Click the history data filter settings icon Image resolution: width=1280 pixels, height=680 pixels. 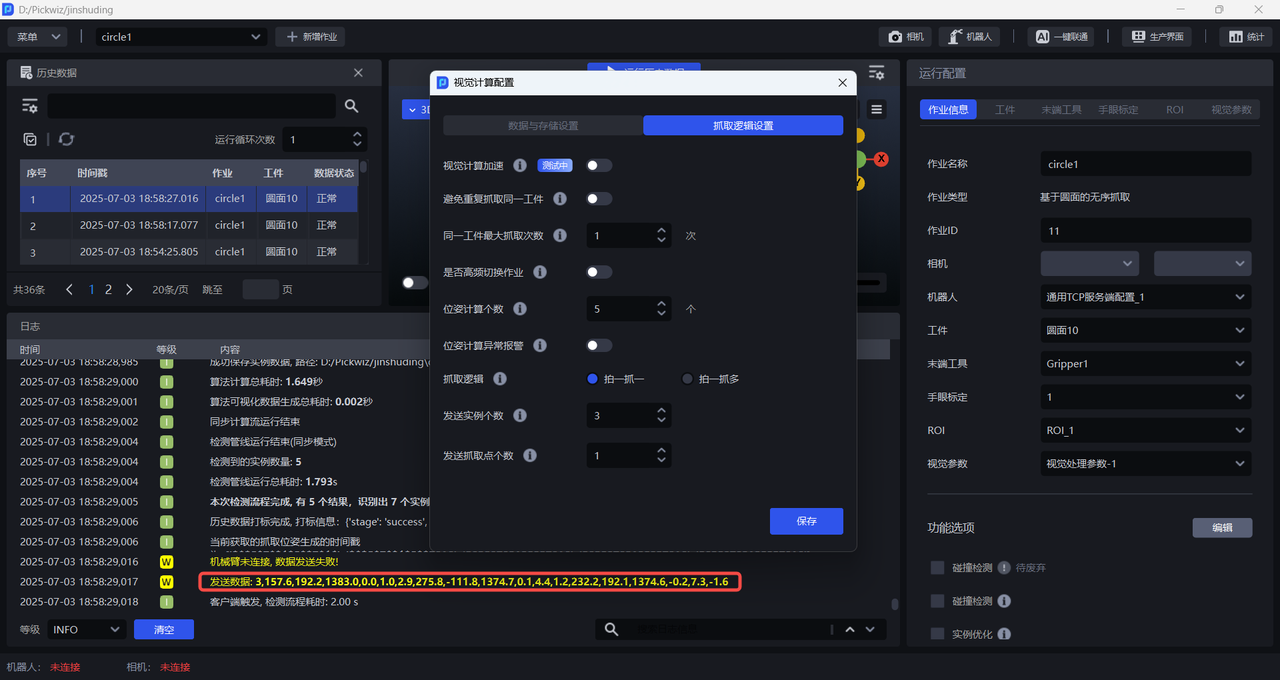click(30, 106)
